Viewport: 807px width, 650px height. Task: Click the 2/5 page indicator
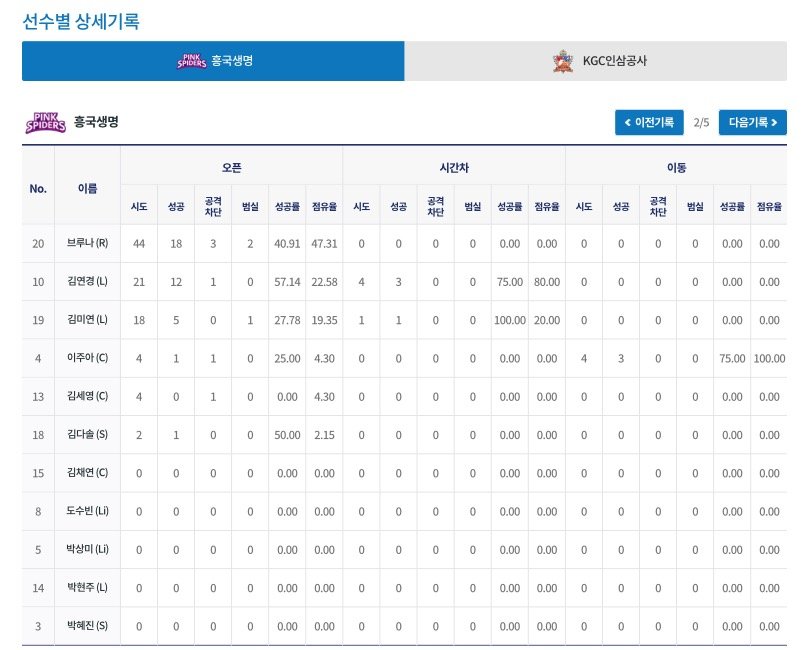pyautogui.click(x=701, y=122)
